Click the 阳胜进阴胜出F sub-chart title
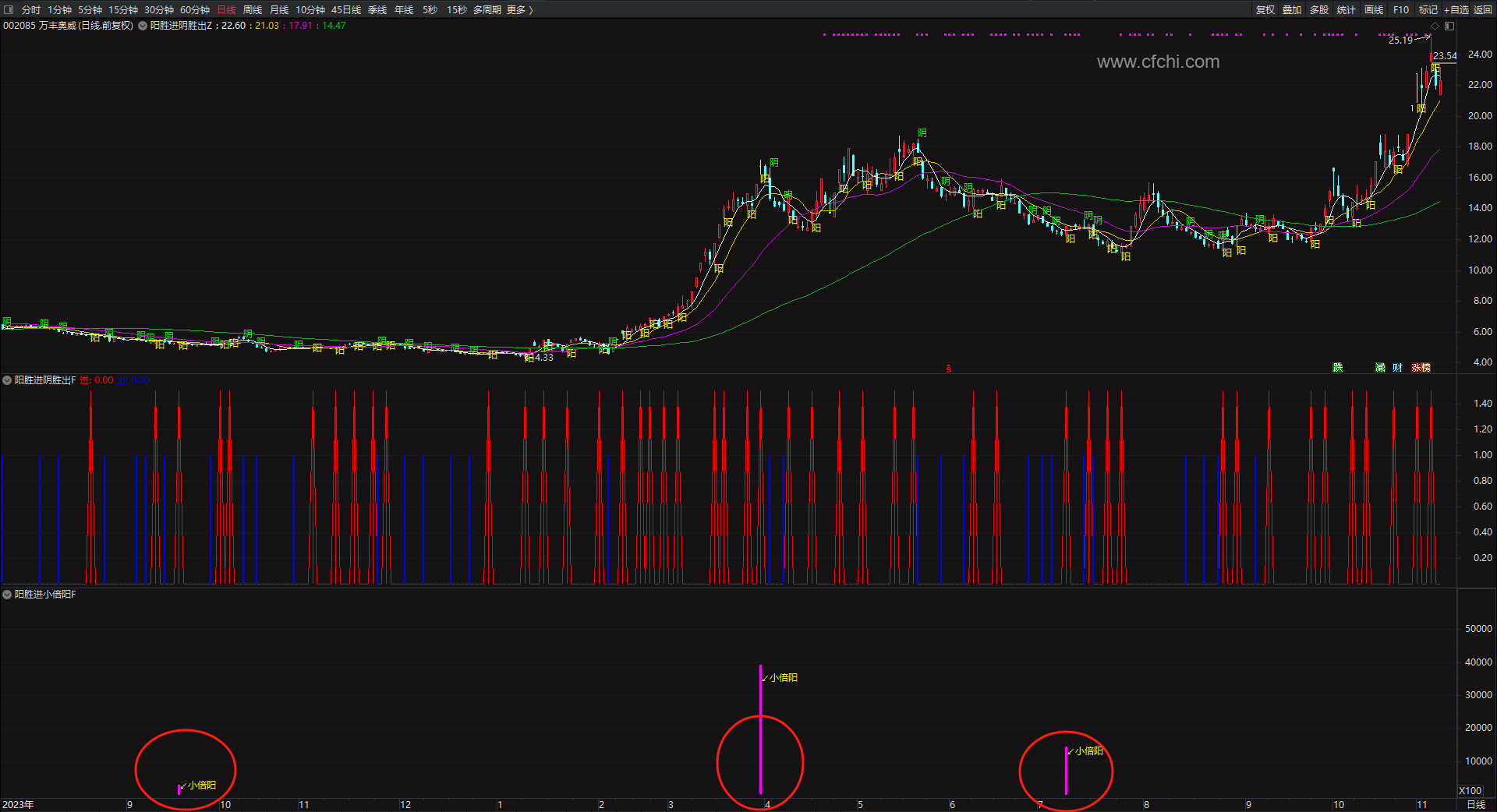 (45, 380)
